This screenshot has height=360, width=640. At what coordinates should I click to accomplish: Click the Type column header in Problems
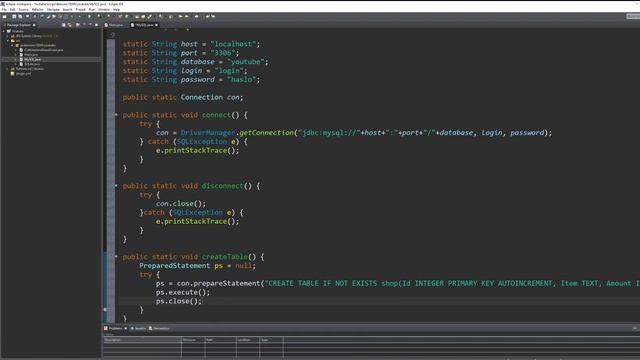coord(271,340)
